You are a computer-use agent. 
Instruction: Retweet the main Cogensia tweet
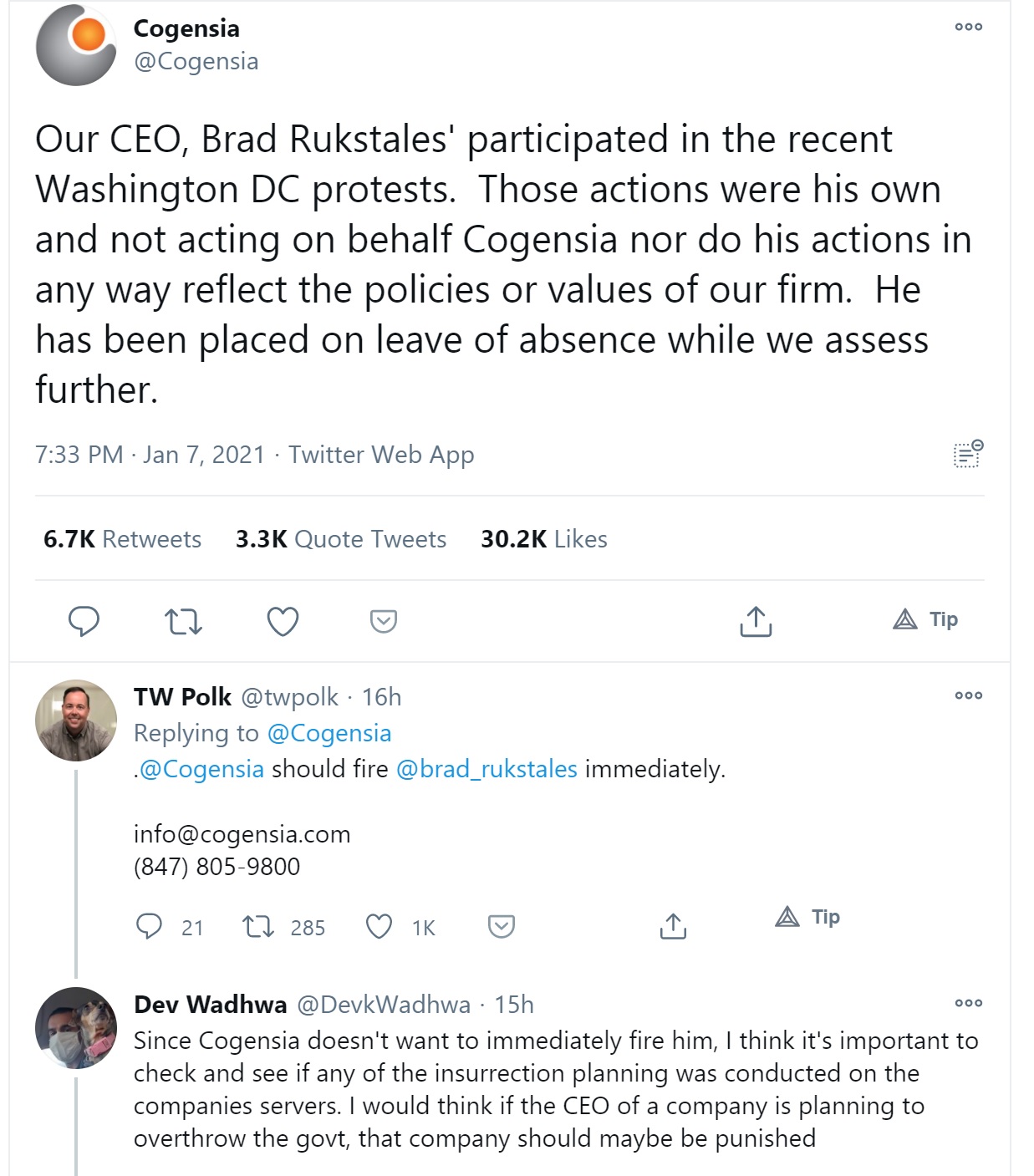183,622
